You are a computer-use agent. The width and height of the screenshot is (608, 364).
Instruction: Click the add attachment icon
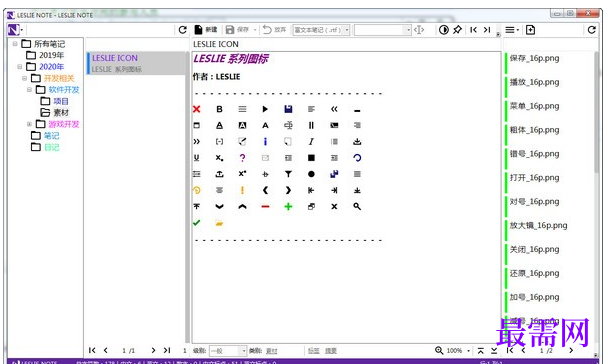[x=530, y=30]
